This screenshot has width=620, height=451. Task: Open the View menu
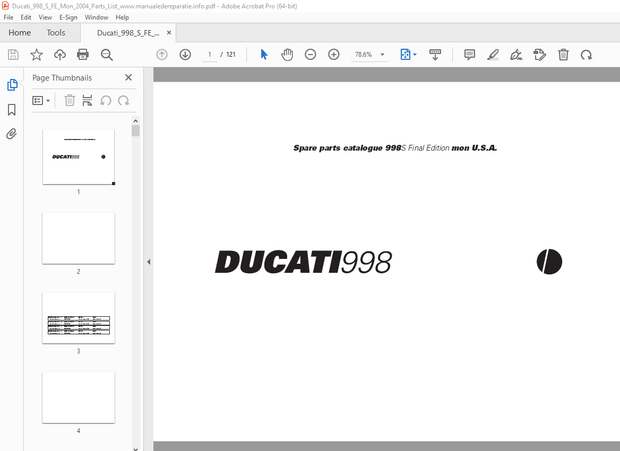tap(45, 17)
